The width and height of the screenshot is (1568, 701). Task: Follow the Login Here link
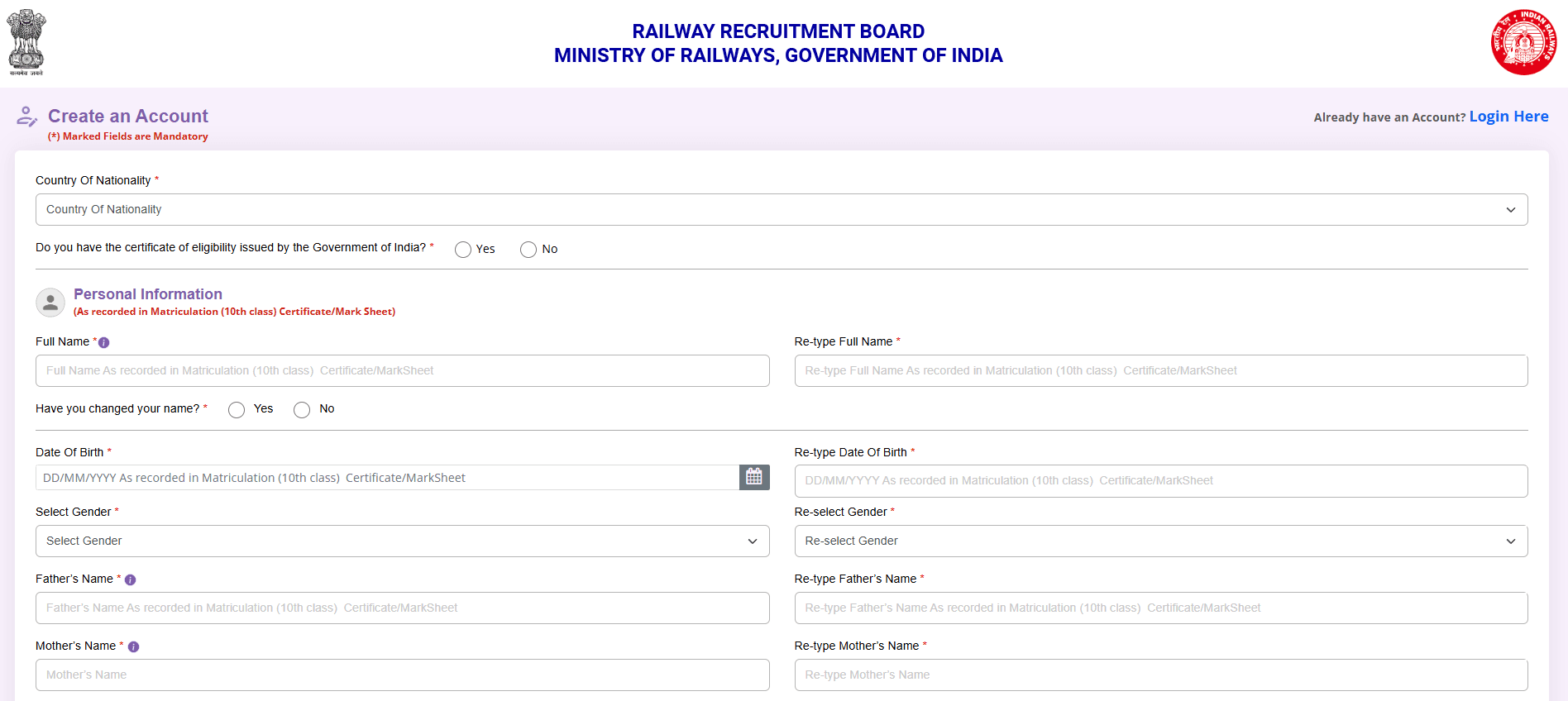(1508, 117)
